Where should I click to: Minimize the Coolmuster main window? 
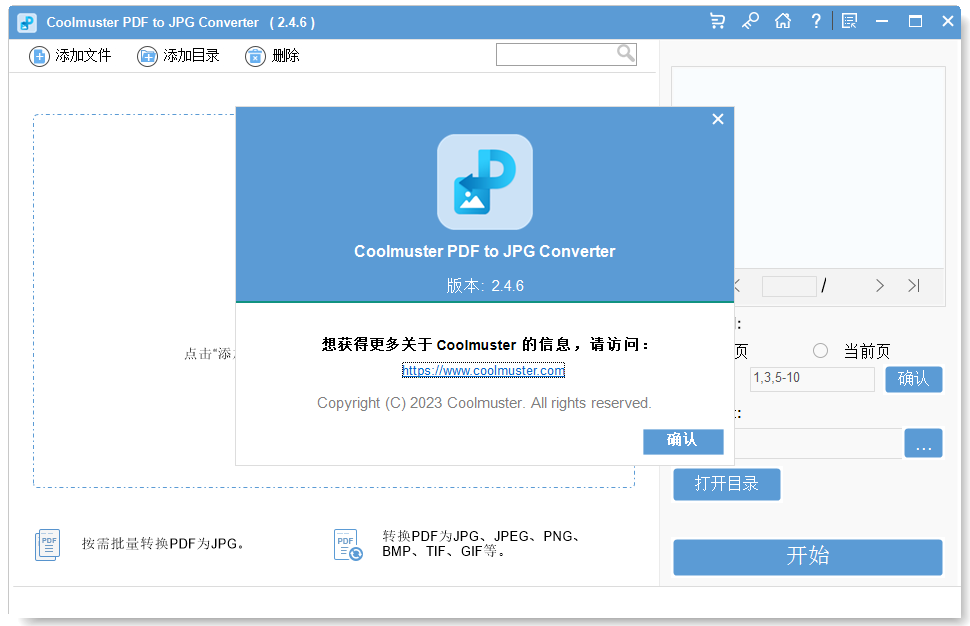(882, 22)
